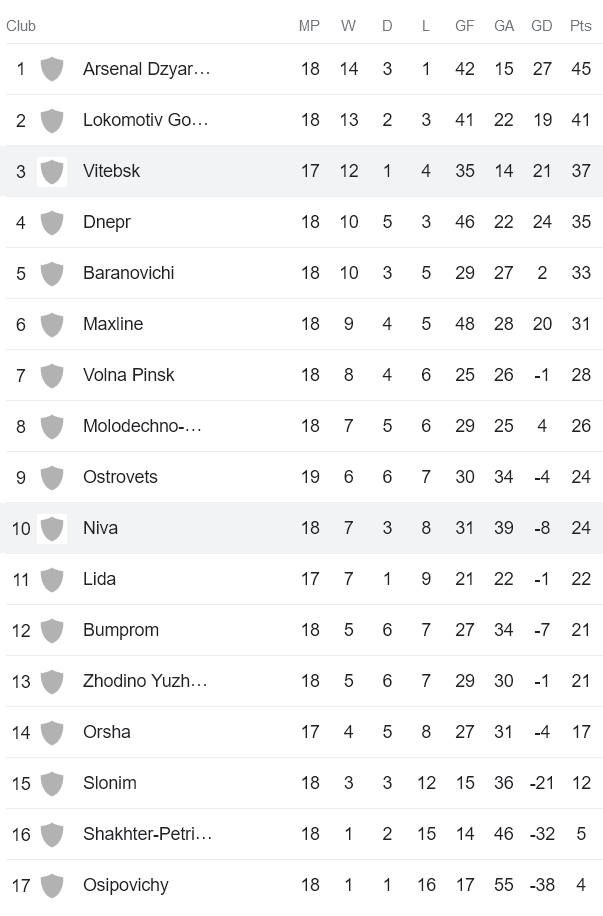
Task: Open the Lida club link
Action: 99,579
